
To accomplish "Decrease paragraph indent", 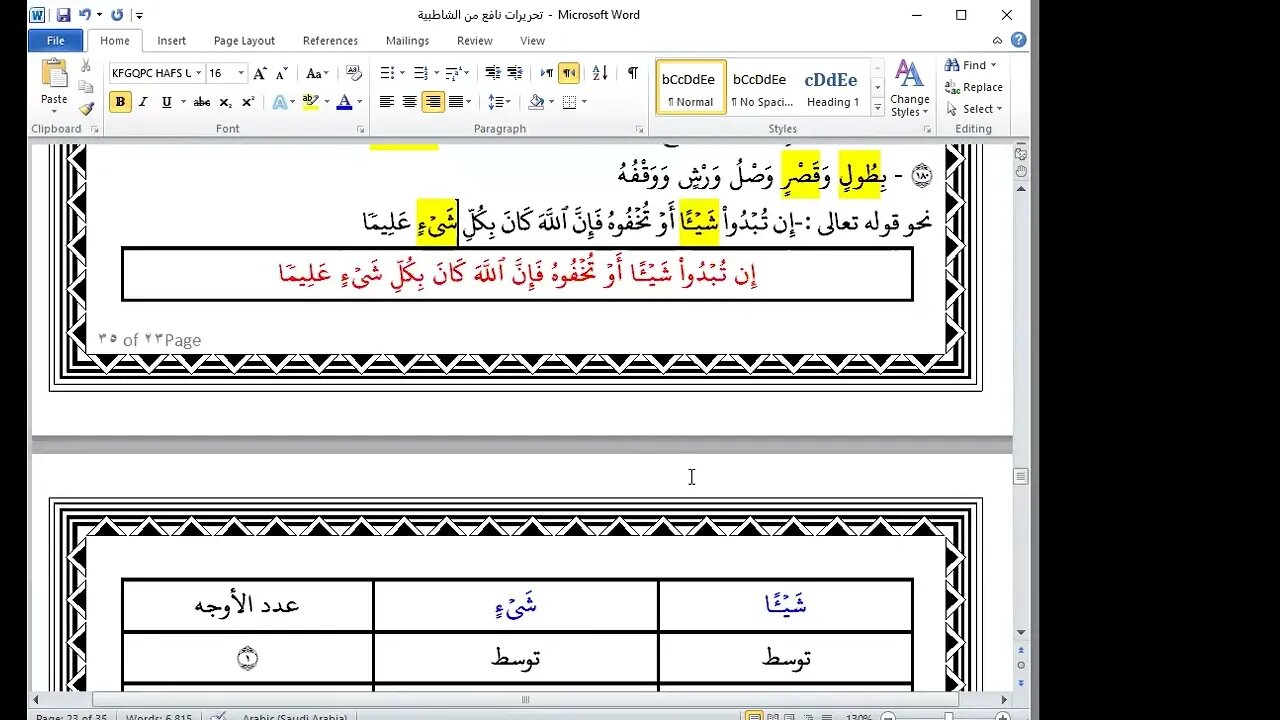I will (492, 73).
